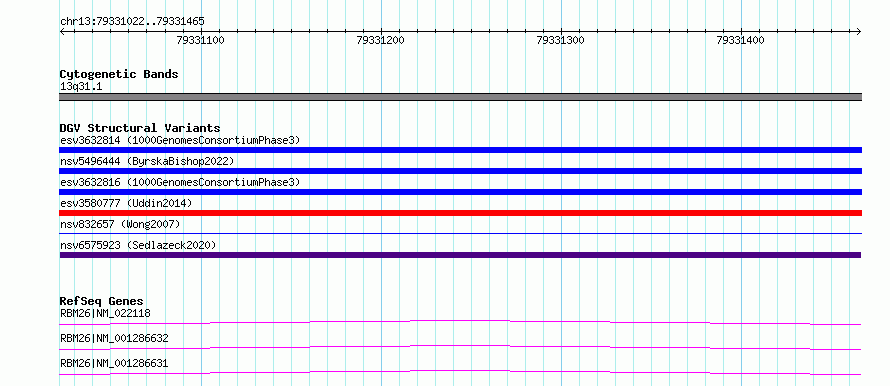890x386 pixels.
Task: Click the nsv832657 (Wong2007) label
Action: pos(120,224)
